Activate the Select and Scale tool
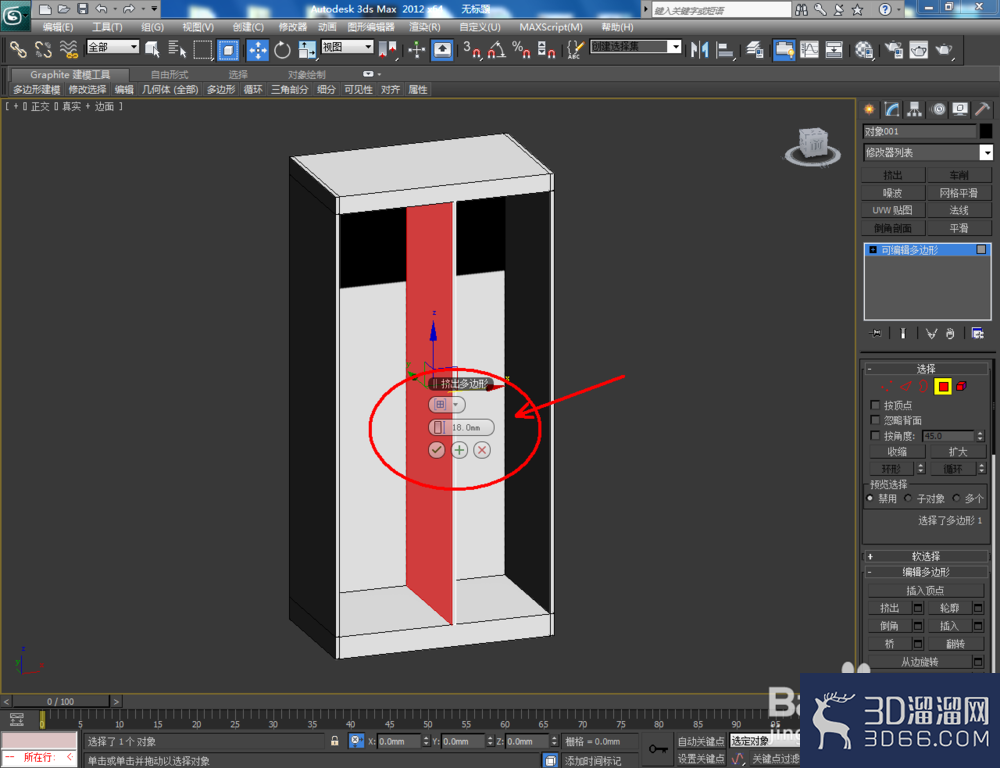This screenshot has width=1000, height=768. point(307,49)
